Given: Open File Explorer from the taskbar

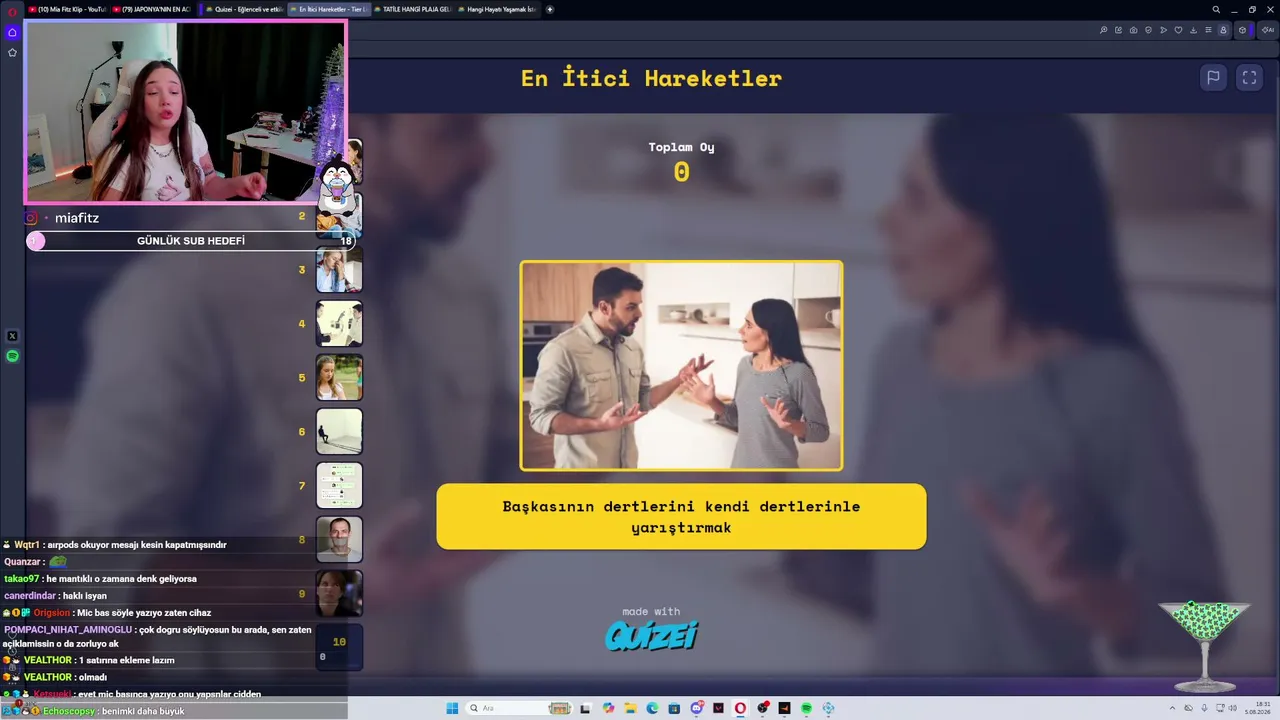Looking at the screenshot, I should coord(630,708).
